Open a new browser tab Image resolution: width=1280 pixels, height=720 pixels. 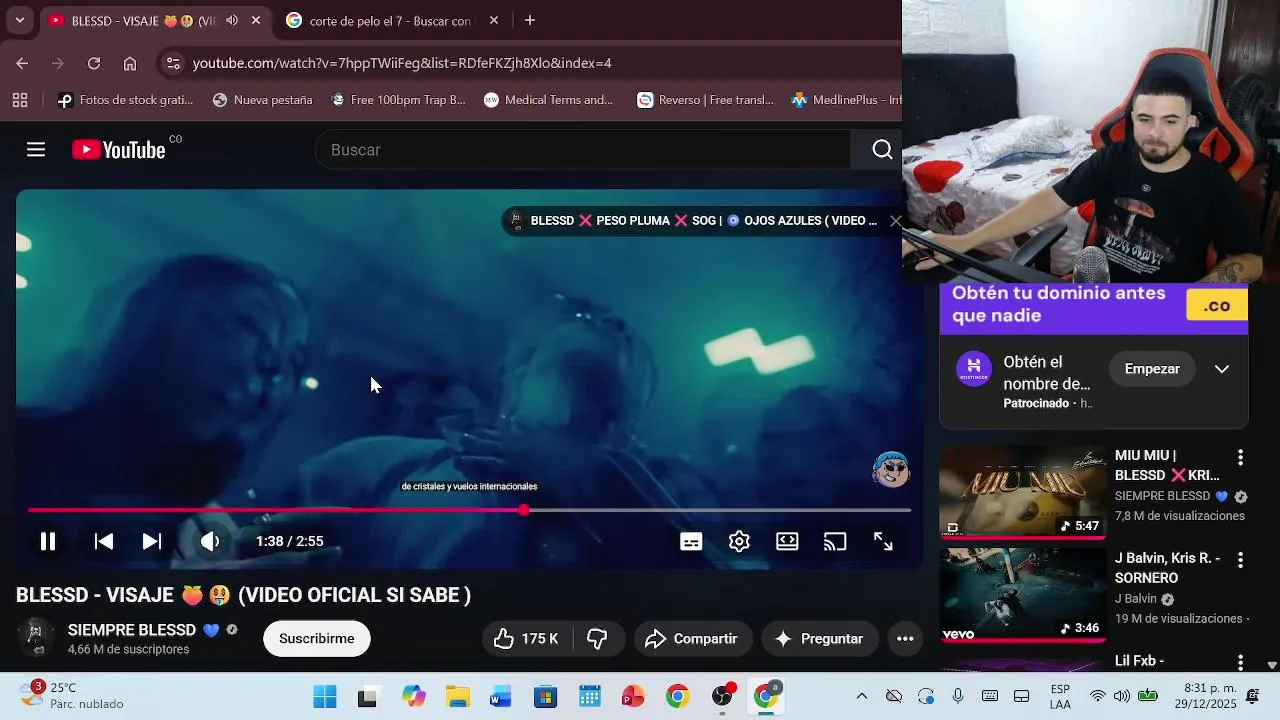coord(530,20)
